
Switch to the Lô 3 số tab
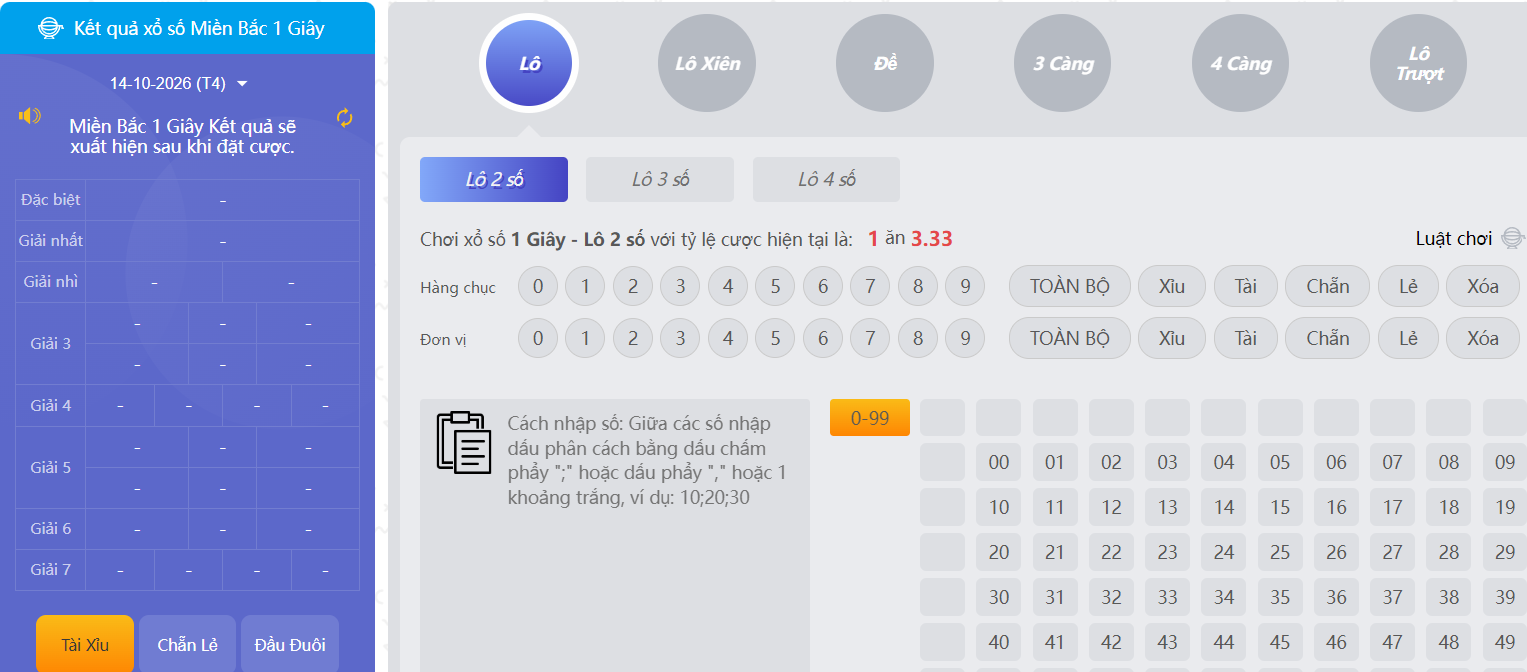coord(660,180)
